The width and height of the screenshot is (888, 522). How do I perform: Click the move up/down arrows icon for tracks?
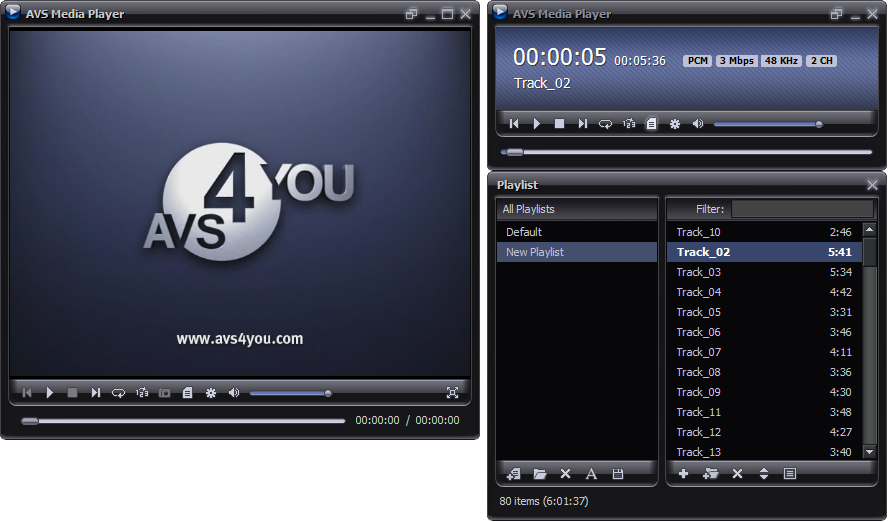(763, 474)
